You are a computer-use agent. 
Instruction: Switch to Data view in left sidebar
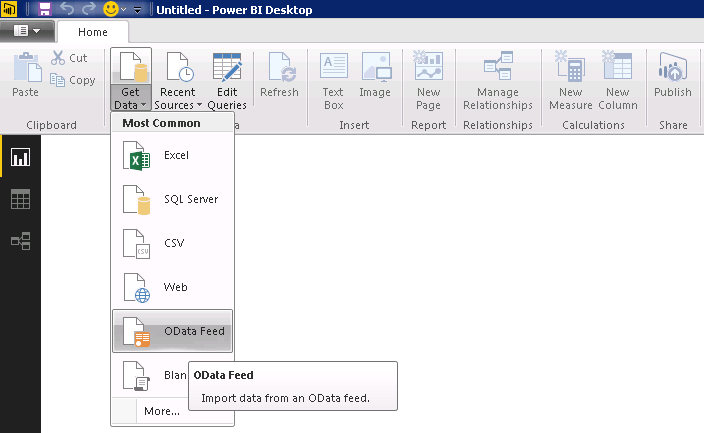pos(21,199)
